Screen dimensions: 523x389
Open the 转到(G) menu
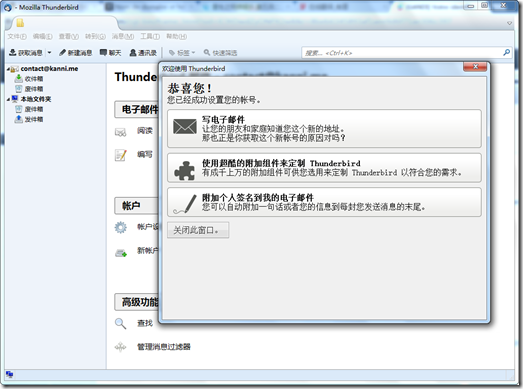coord(95,36)
